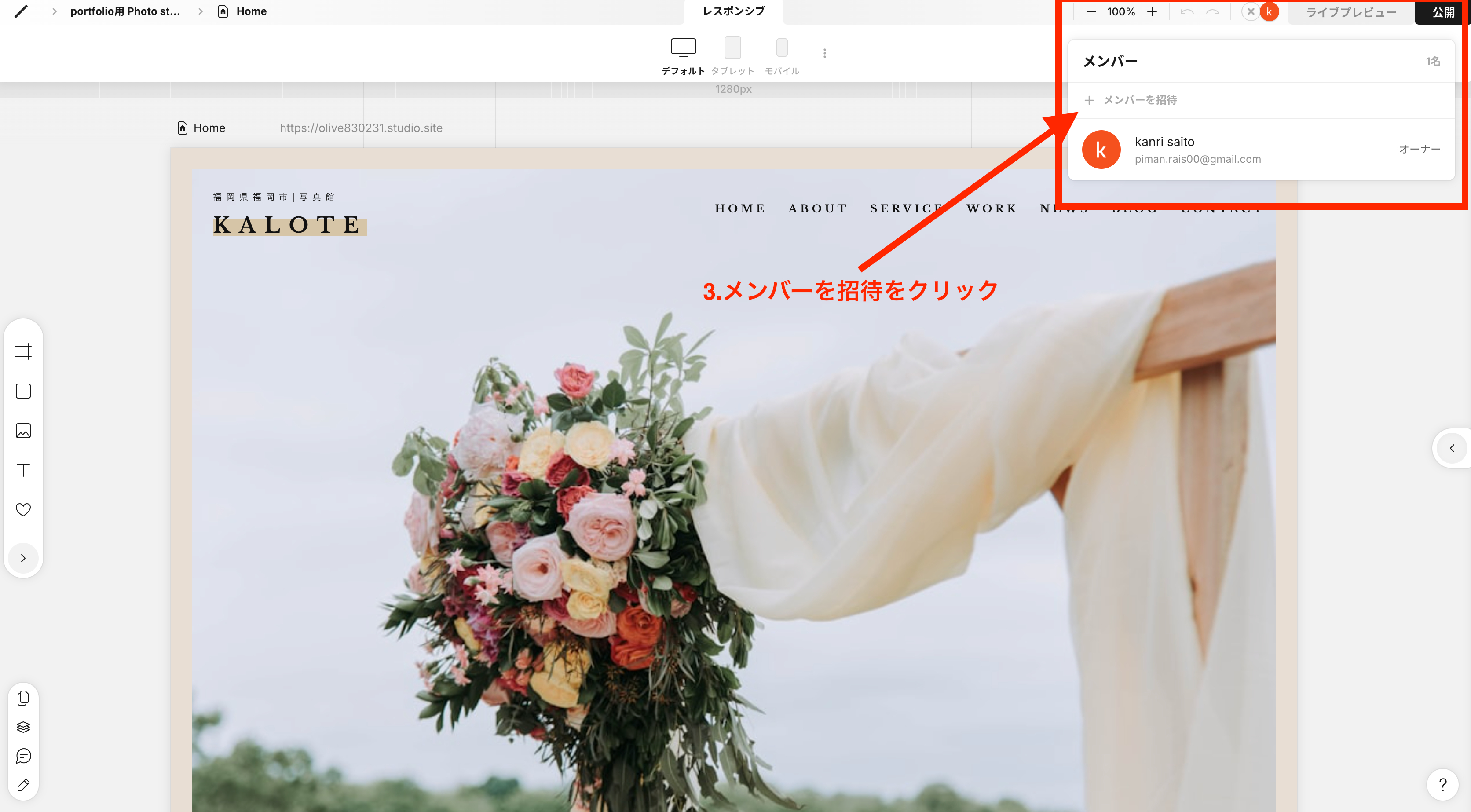
Task: Select the kanri saito member row
Action: pos(1261,150)
